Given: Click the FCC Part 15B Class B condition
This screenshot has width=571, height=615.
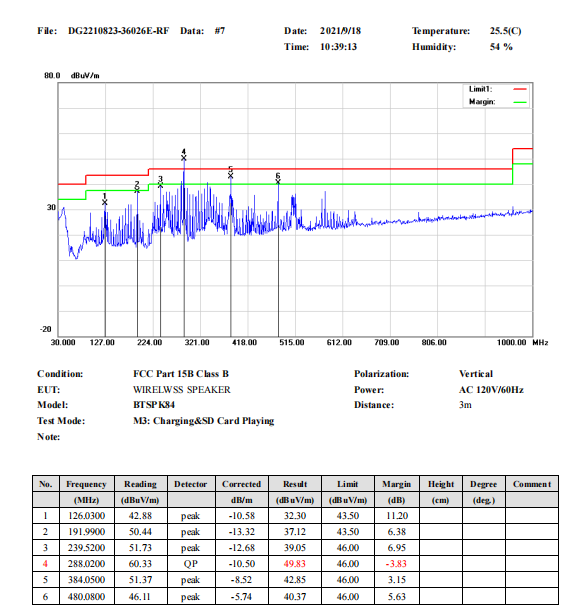Looking at the screenshot, I should (181, 374).
